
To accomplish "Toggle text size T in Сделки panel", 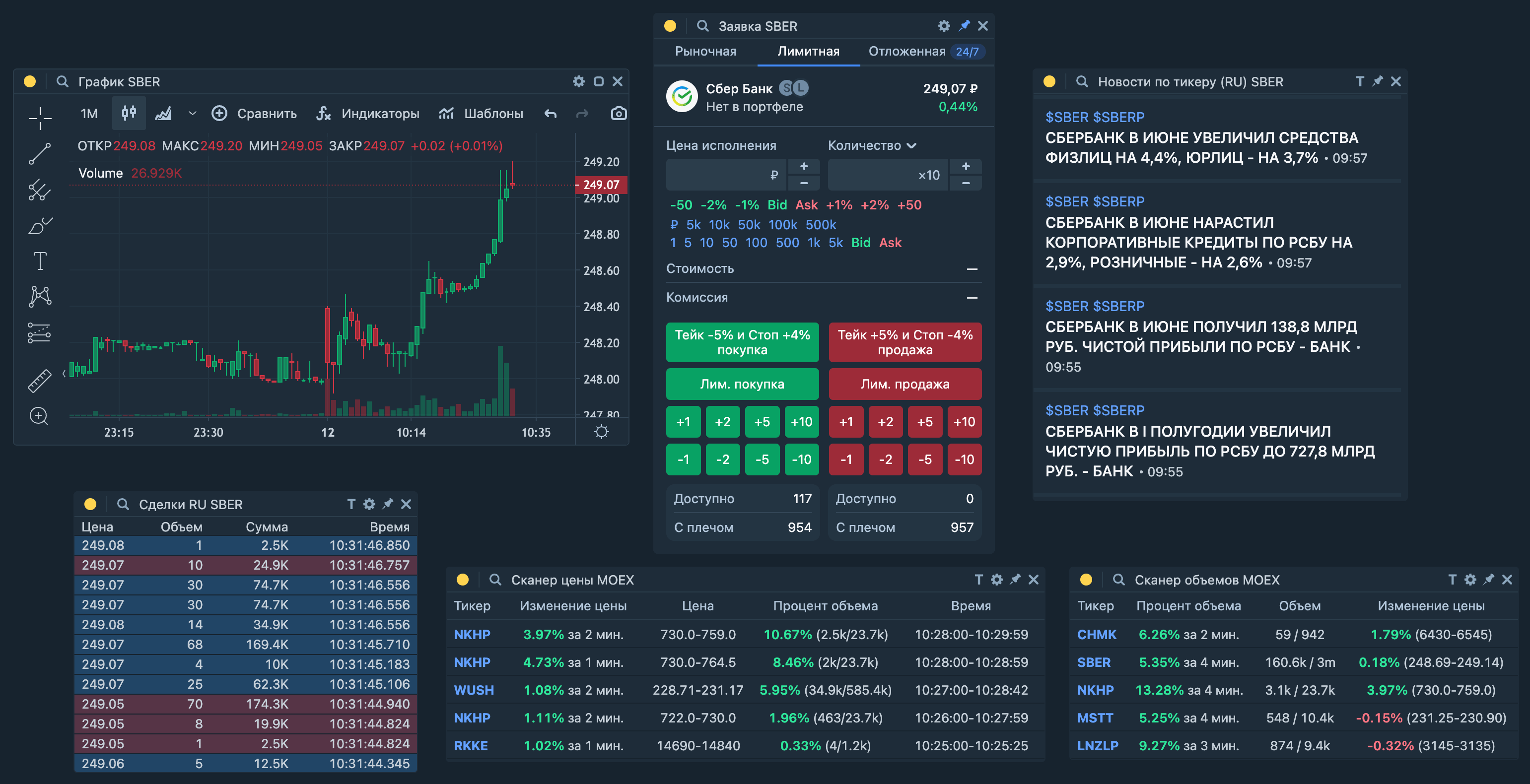I will tap(351, 504).
